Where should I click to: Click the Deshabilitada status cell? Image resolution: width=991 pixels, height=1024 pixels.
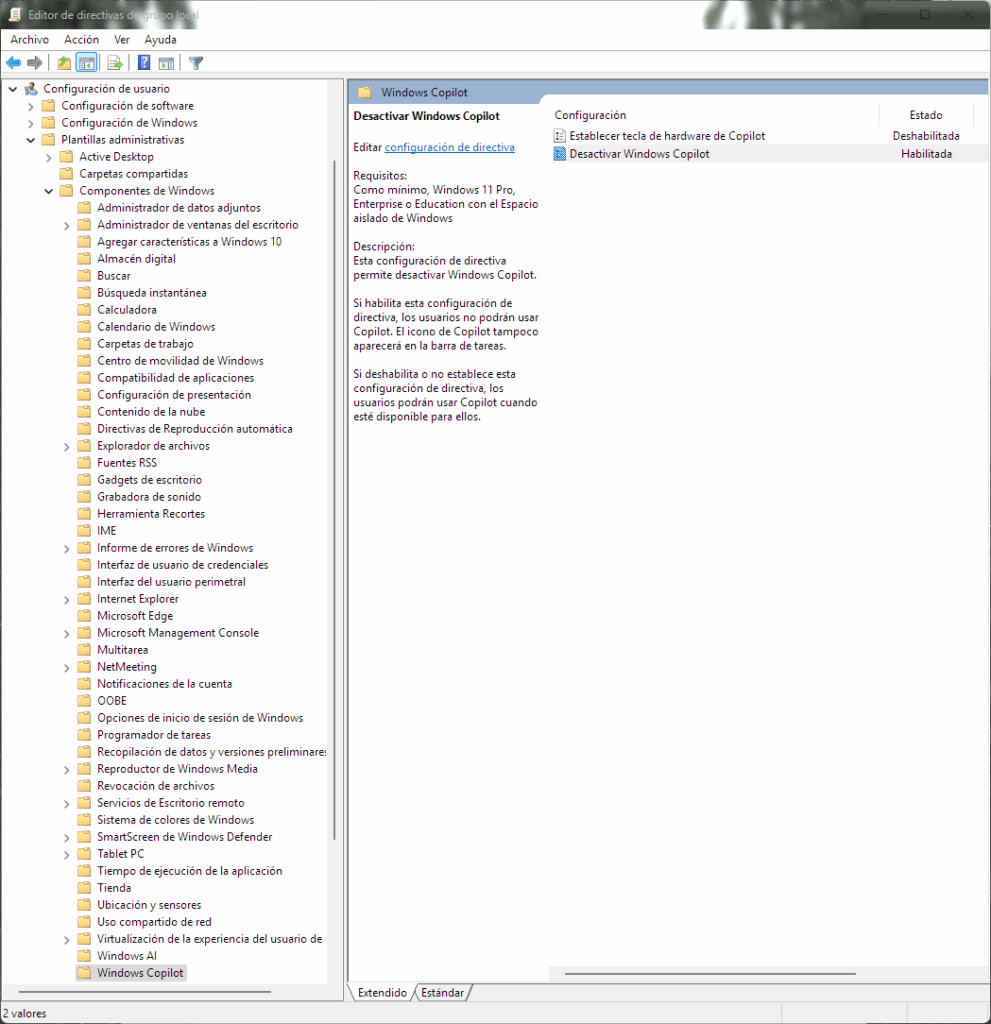926,136
